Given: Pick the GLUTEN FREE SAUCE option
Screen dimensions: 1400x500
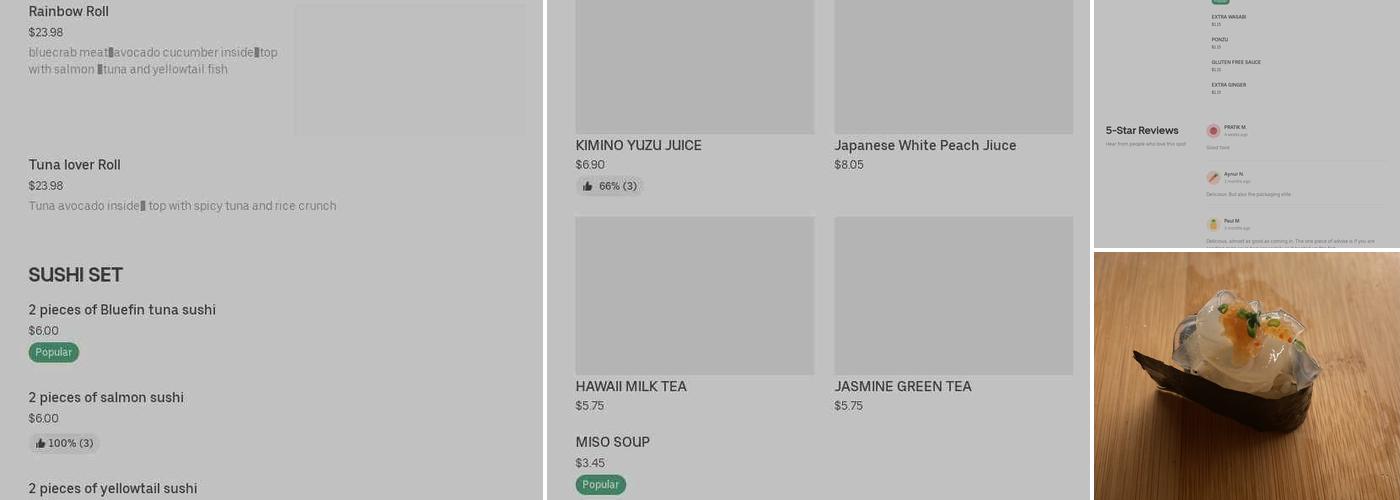Looking at the screenshot, I should (x=1236, y=62).
